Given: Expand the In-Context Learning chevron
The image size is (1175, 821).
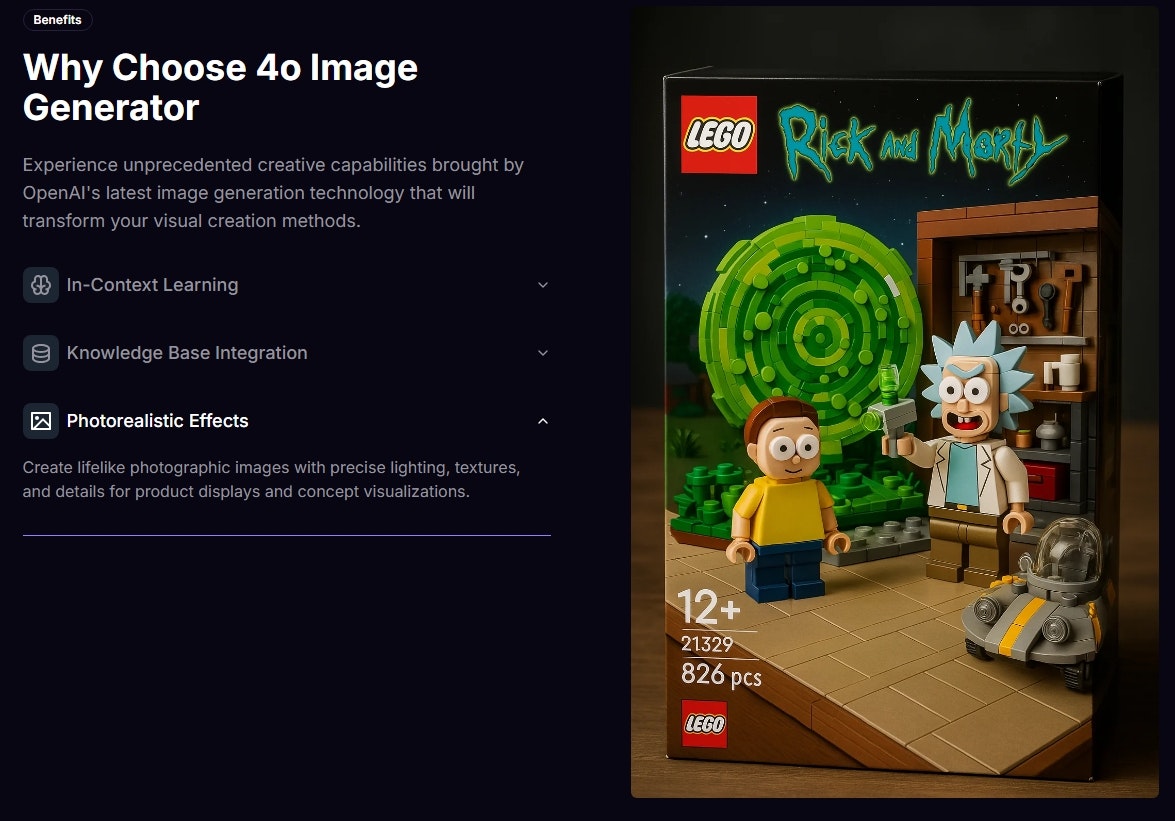Looking at the screenshot, I should pos(543,285).
